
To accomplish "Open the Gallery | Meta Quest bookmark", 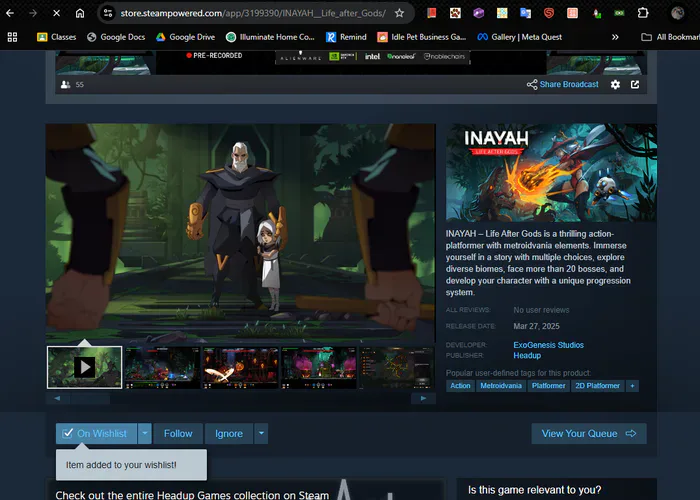I will pos(520,37).
